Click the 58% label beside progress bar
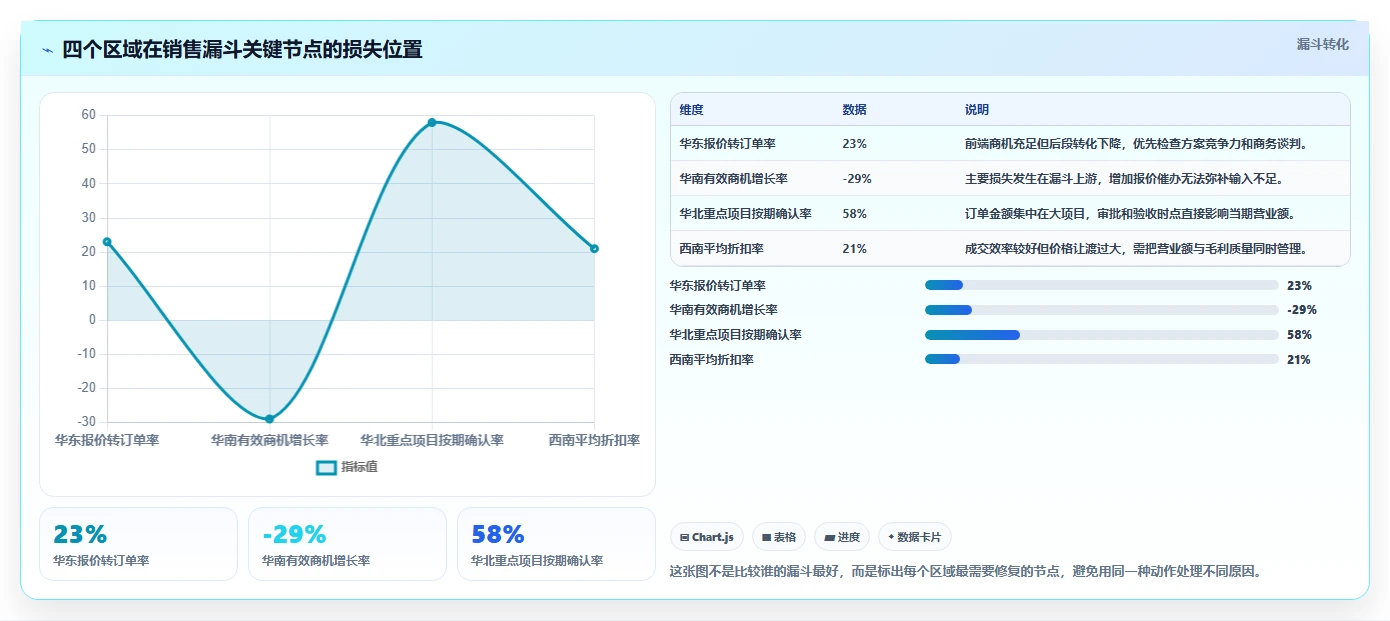1390x621 pixels. (x=1299, y=335)
